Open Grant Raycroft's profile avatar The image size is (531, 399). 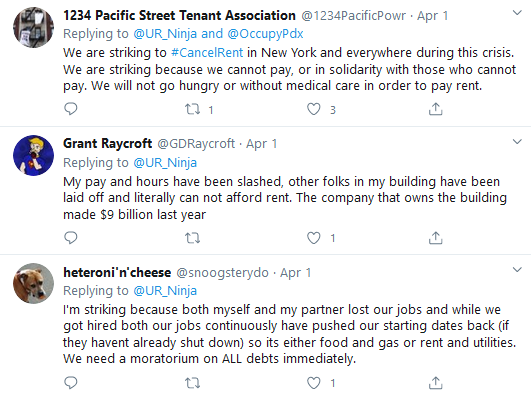(x=33, y=155)
